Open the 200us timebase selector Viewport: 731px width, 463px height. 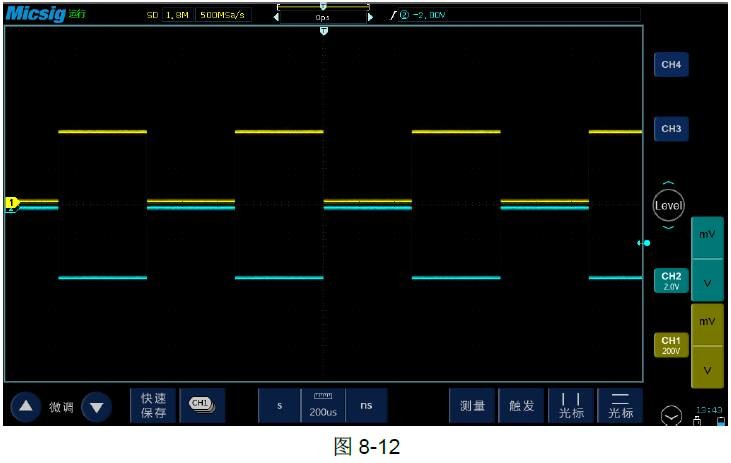click(322, 405)
